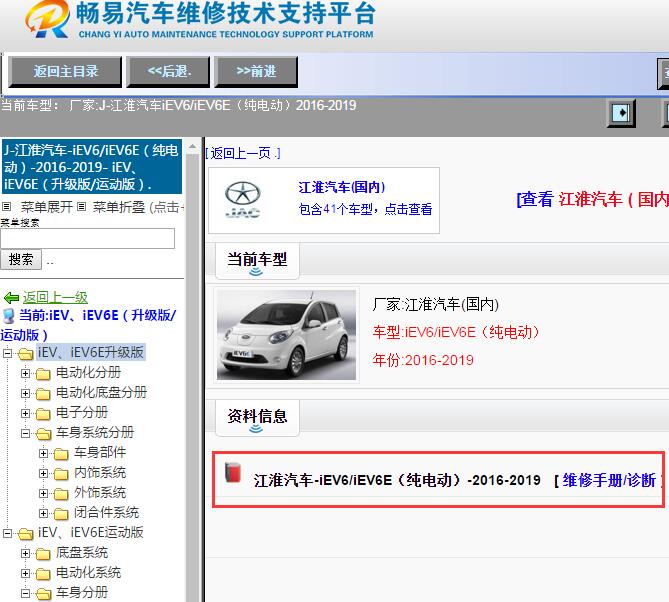Image resolution: width=669 pixels, height=602 pixels.
Task: Select 内饰系统 tree item
Action: point(100,473)
